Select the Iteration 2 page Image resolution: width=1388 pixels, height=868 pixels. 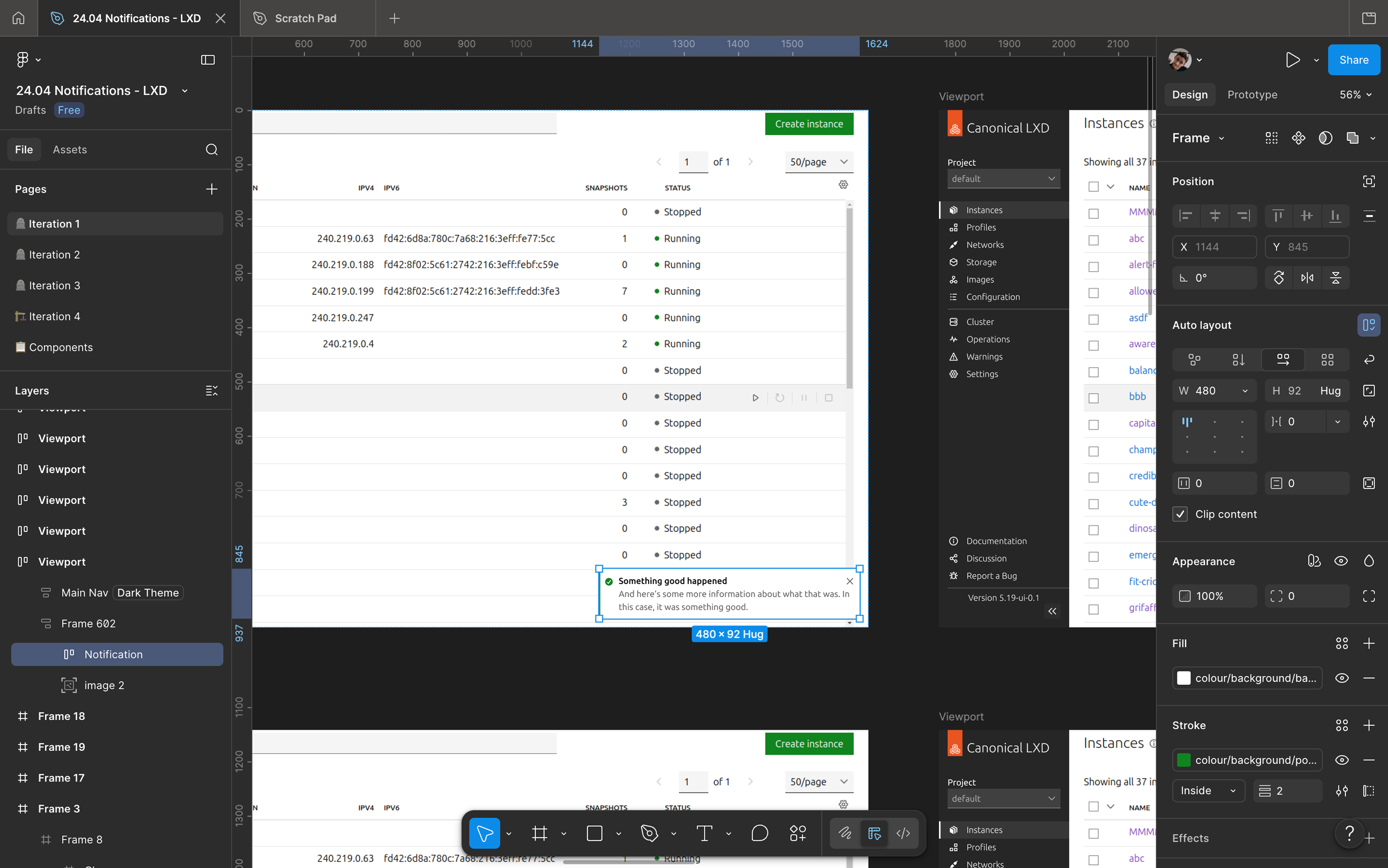coord(115,255)
